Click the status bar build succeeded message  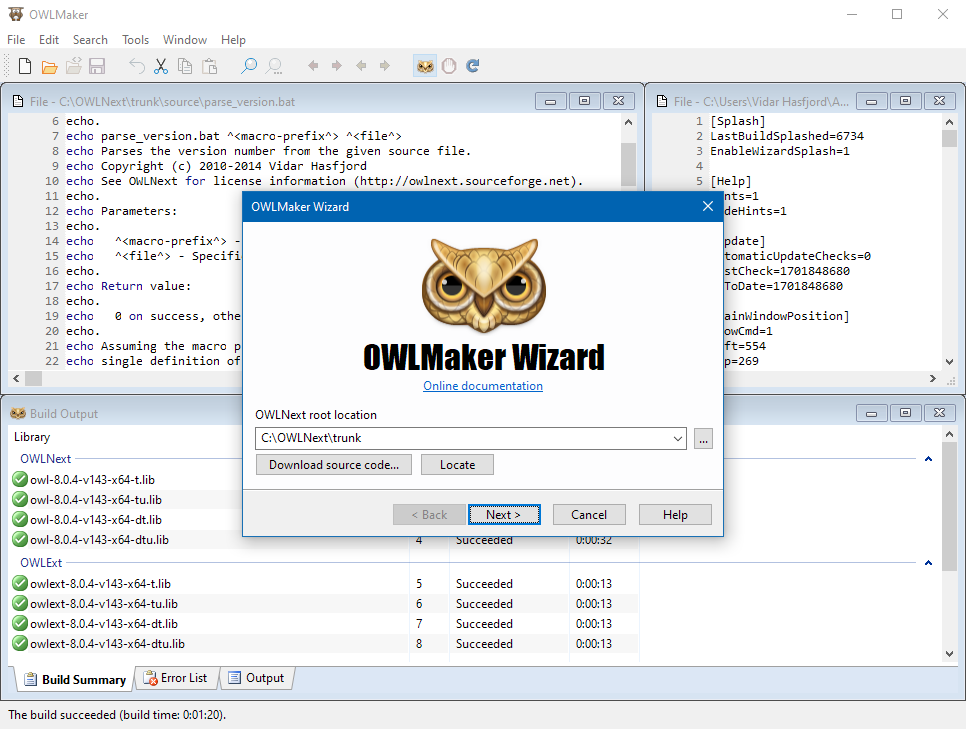[x=117, y=715]
